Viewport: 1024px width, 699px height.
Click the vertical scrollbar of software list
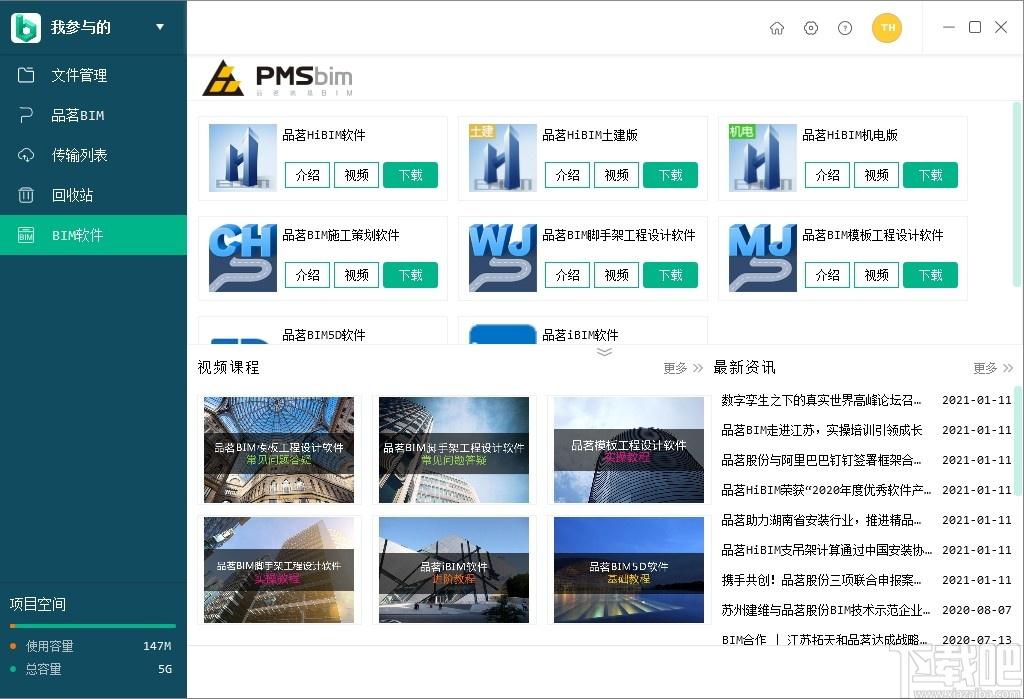1017,194
